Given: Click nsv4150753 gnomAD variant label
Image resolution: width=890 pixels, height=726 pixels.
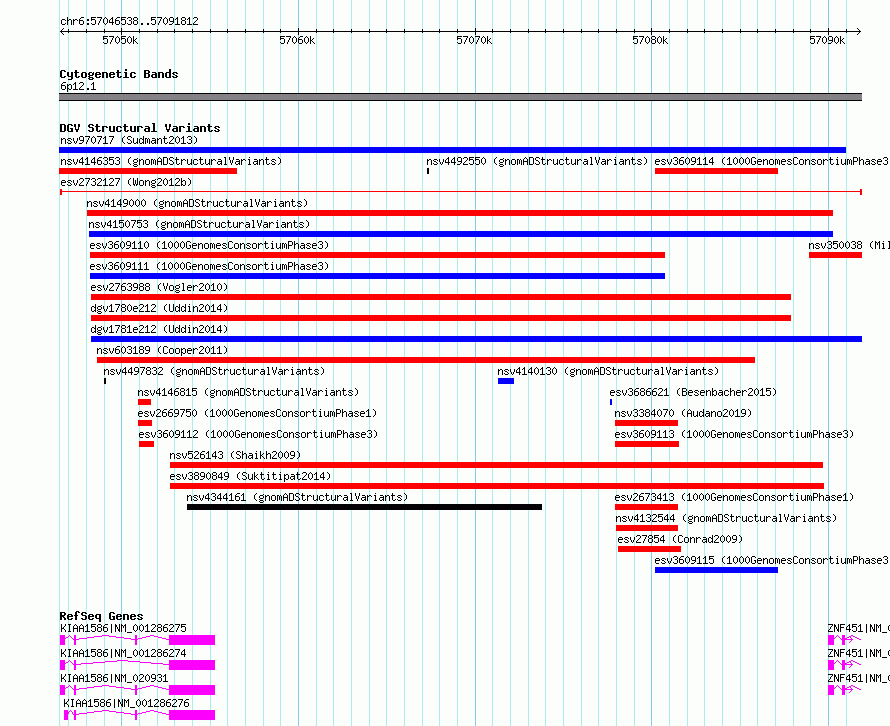Looking at the screenshot, I should (x=199, y=224).
